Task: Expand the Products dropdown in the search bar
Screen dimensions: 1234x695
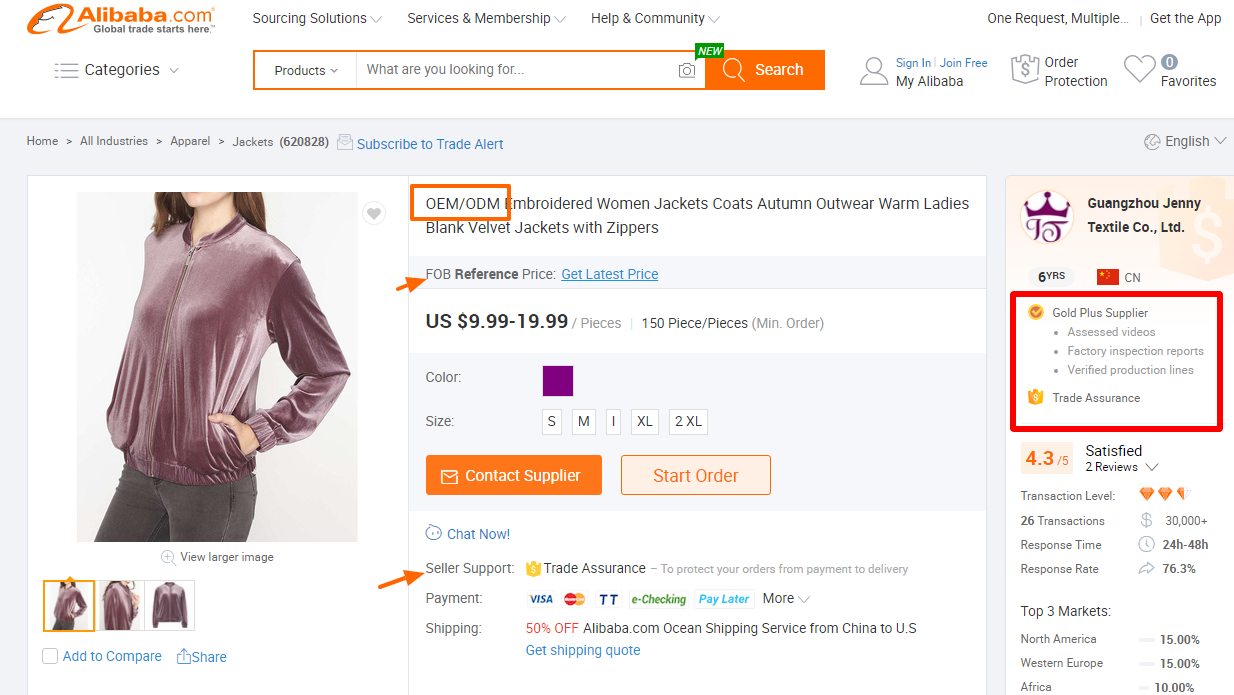Action: (305, 69)
